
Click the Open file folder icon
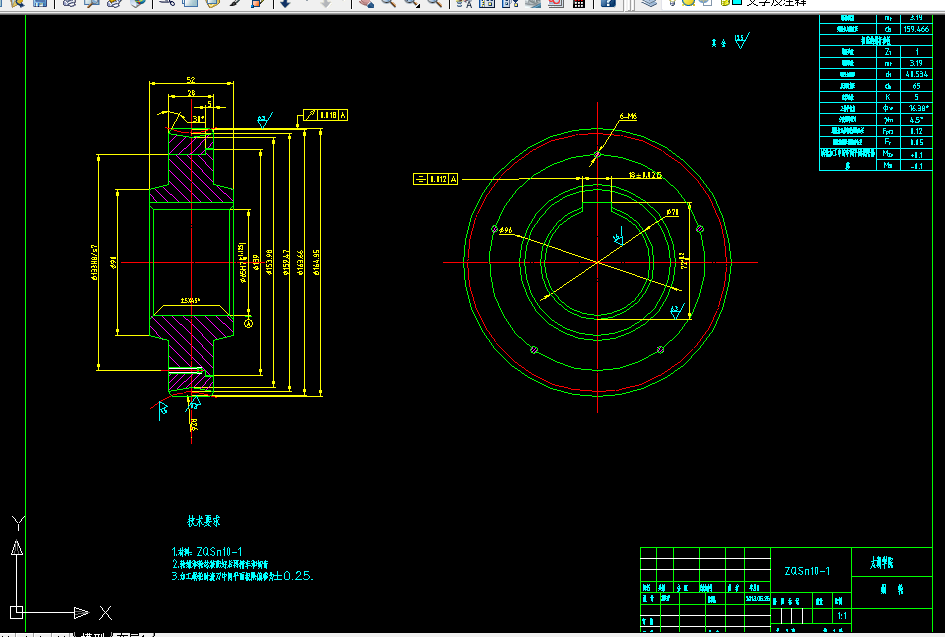pyautogui.click(x=17, y=3)
